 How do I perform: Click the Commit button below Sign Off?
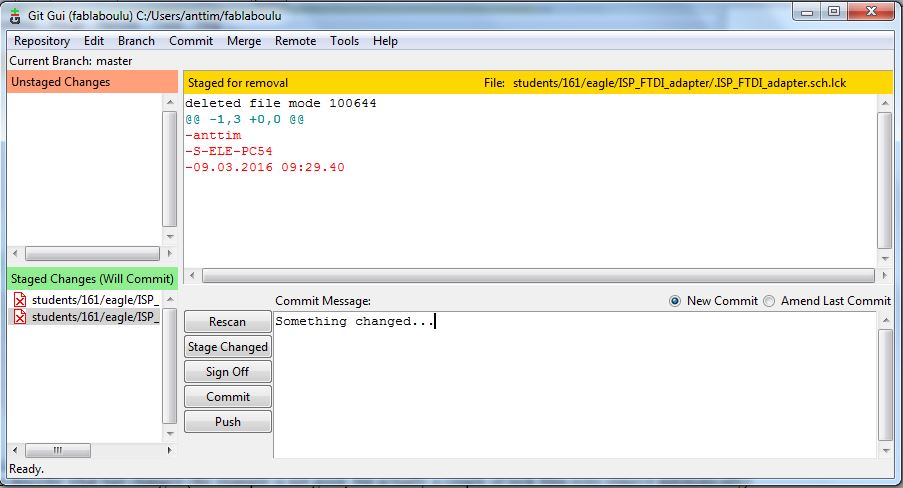[x=227, y=397]
